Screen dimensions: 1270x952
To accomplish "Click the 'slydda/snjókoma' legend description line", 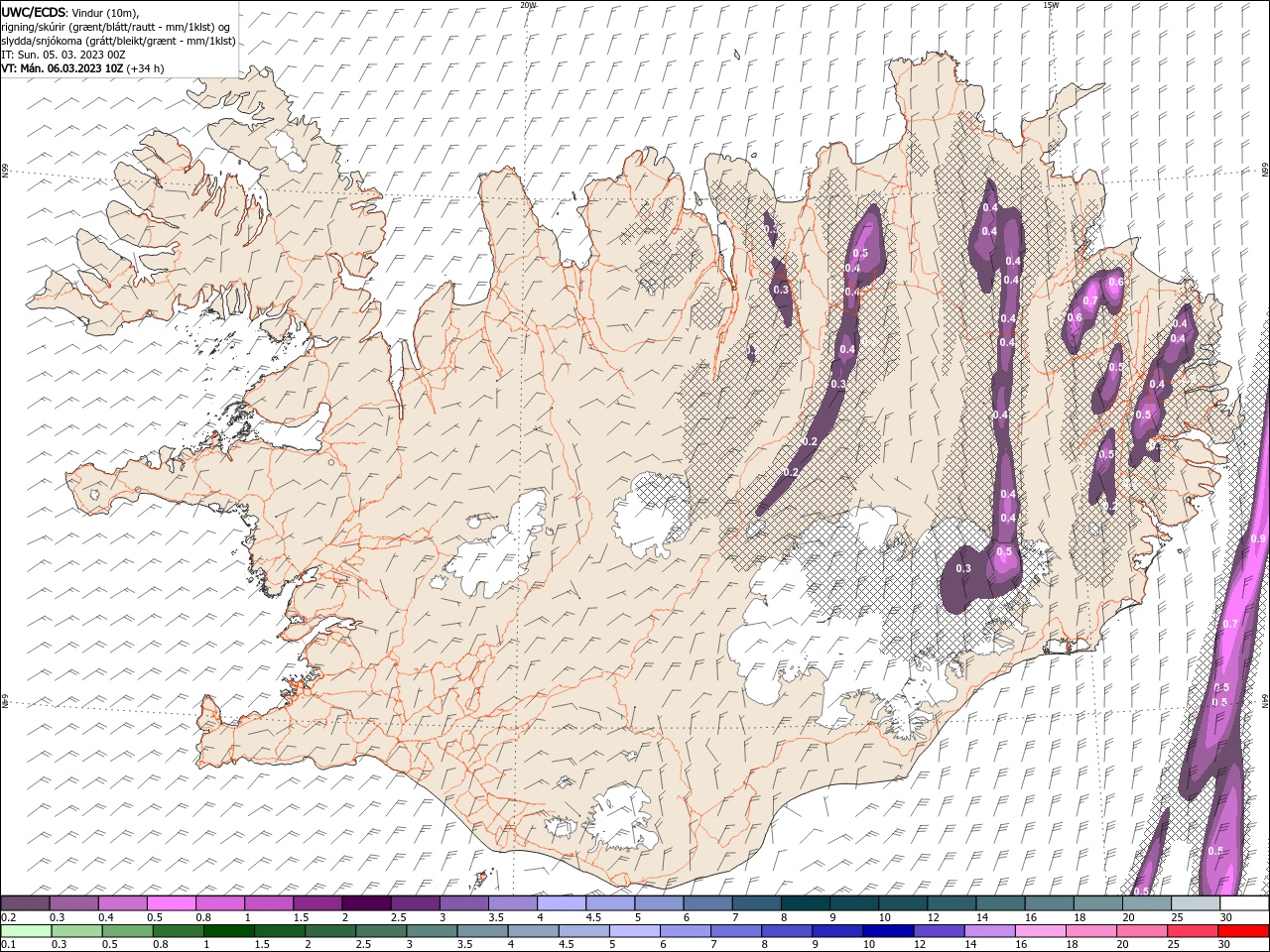I will tap(118, 41).
